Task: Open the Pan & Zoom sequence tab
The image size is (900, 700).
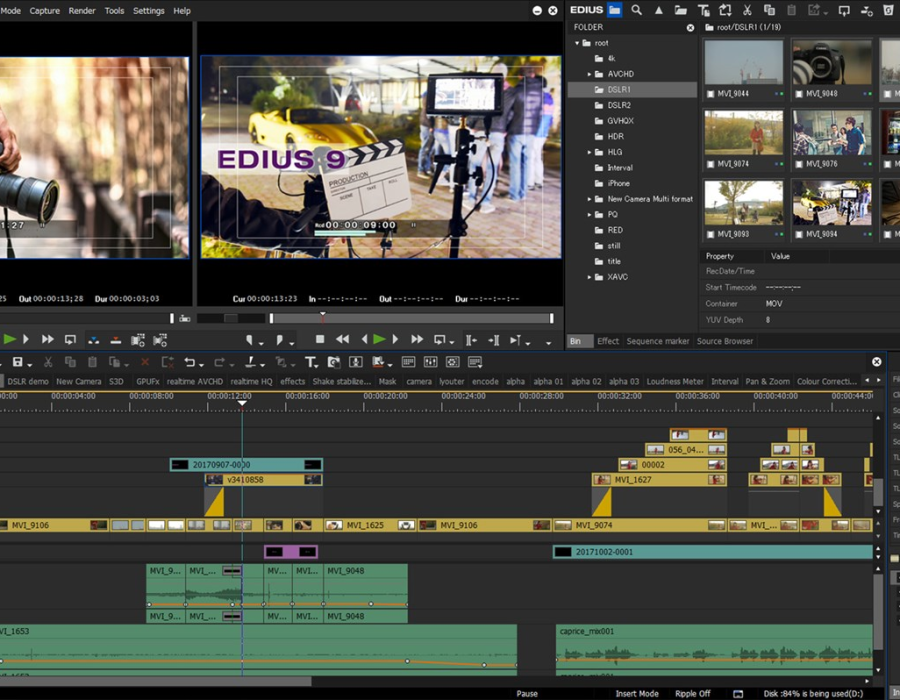Action: [767, 381]
